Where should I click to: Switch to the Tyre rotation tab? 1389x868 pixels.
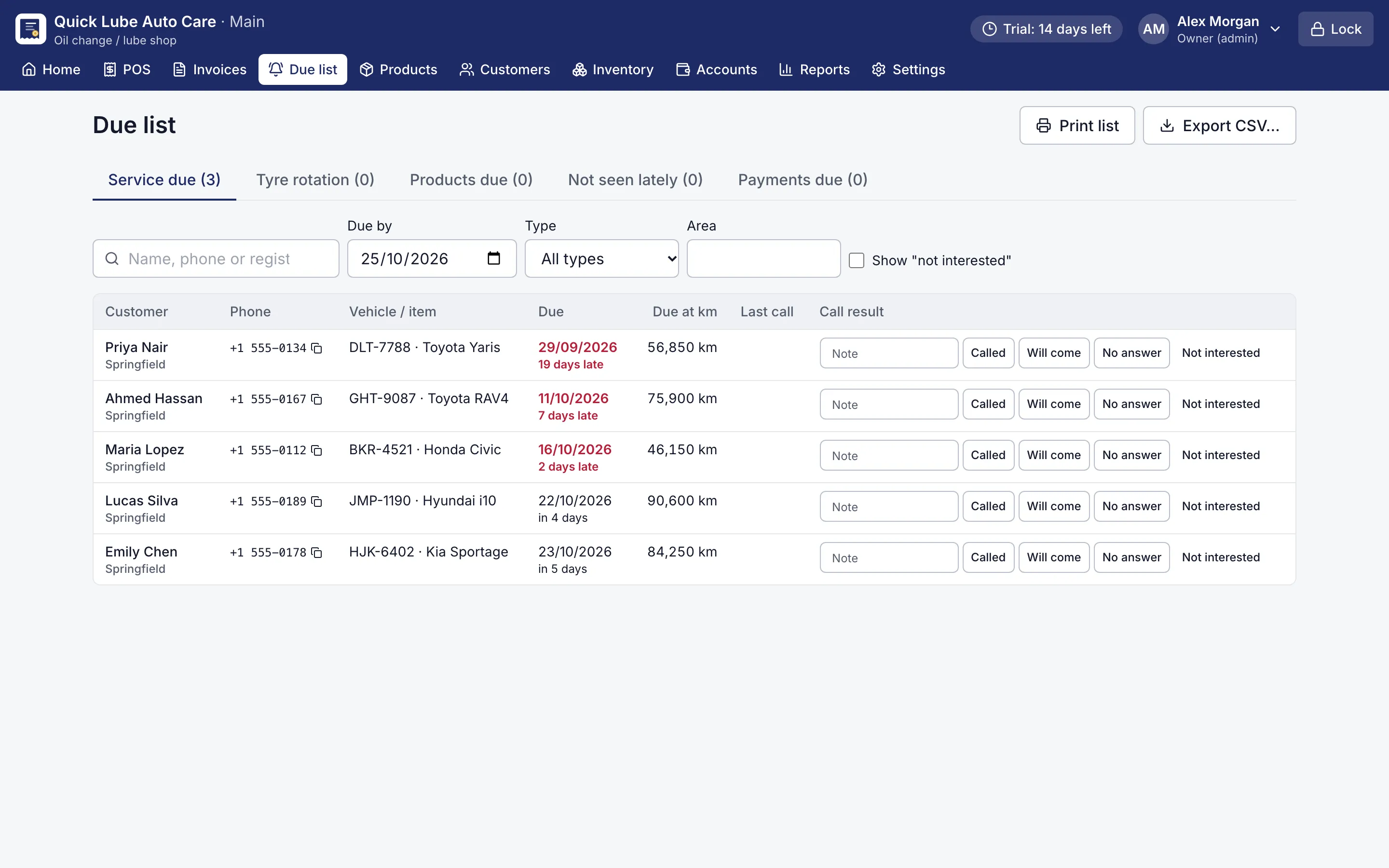point(315,180)
